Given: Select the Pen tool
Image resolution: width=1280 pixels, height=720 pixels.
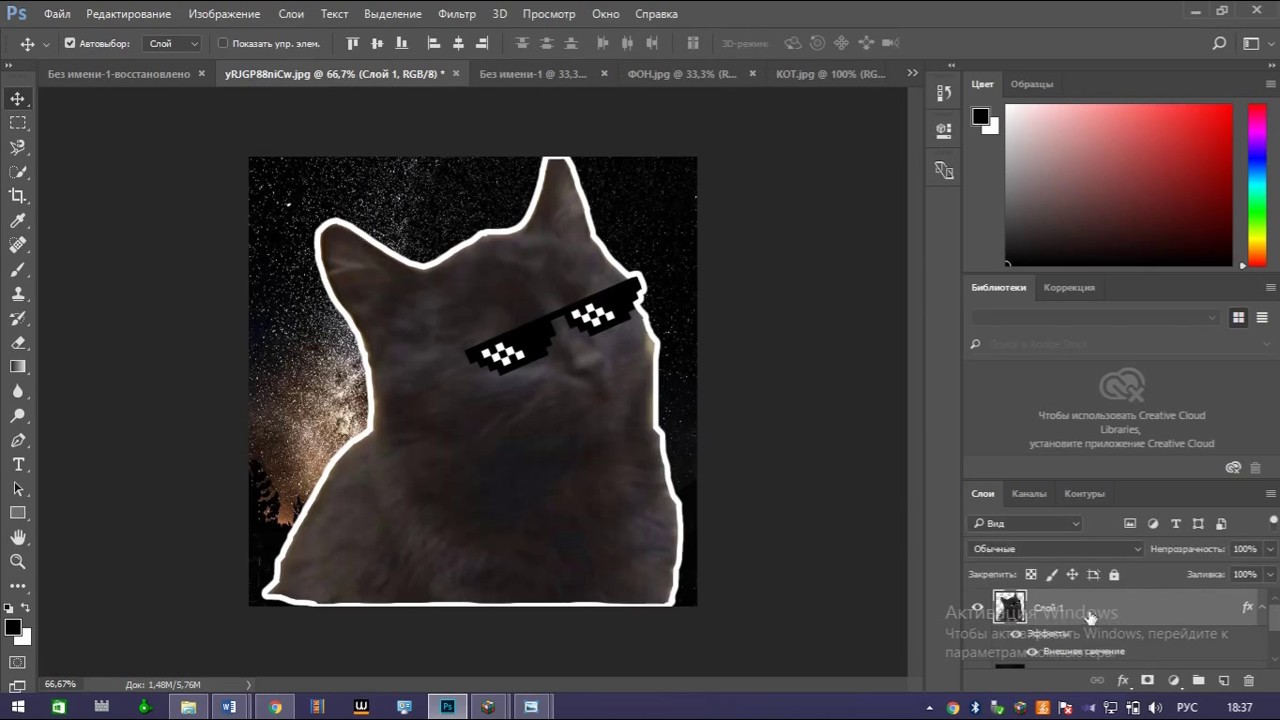Looking at the screenshot, I should tap(18, 440).
